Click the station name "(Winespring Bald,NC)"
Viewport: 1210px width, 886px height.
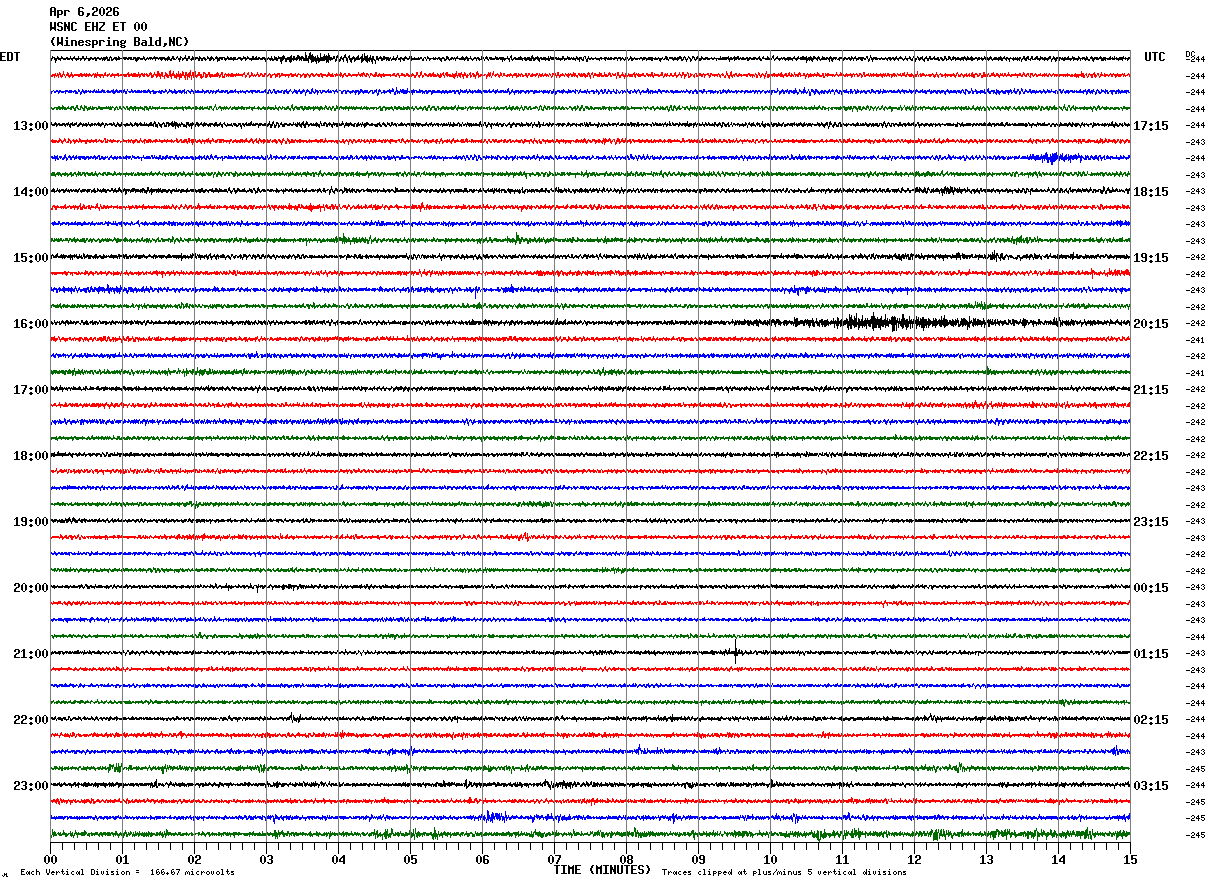tap(119, 42)
